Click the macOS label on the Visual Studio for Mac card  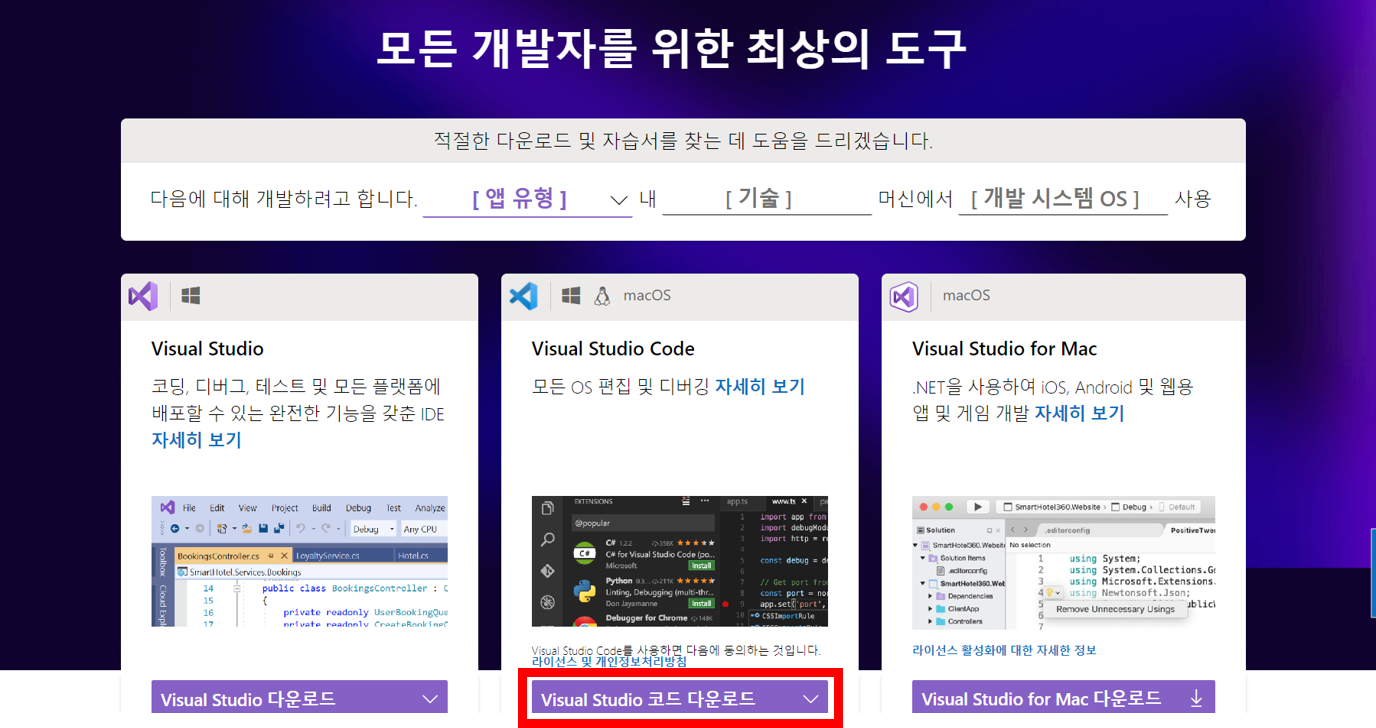coord(966,296)
